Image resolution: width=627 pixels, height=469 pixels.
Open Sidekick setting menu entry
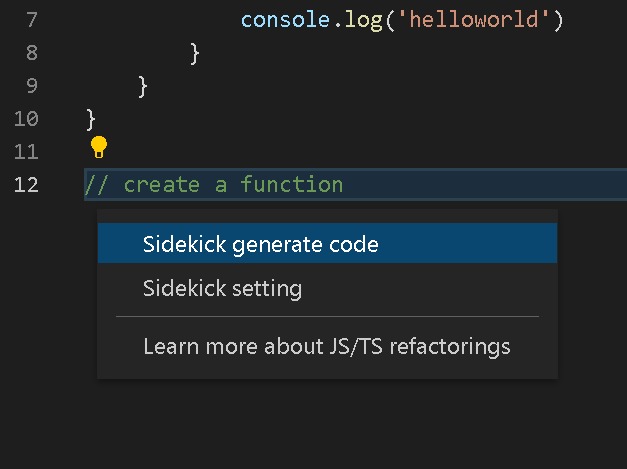(x=327, y=288)
